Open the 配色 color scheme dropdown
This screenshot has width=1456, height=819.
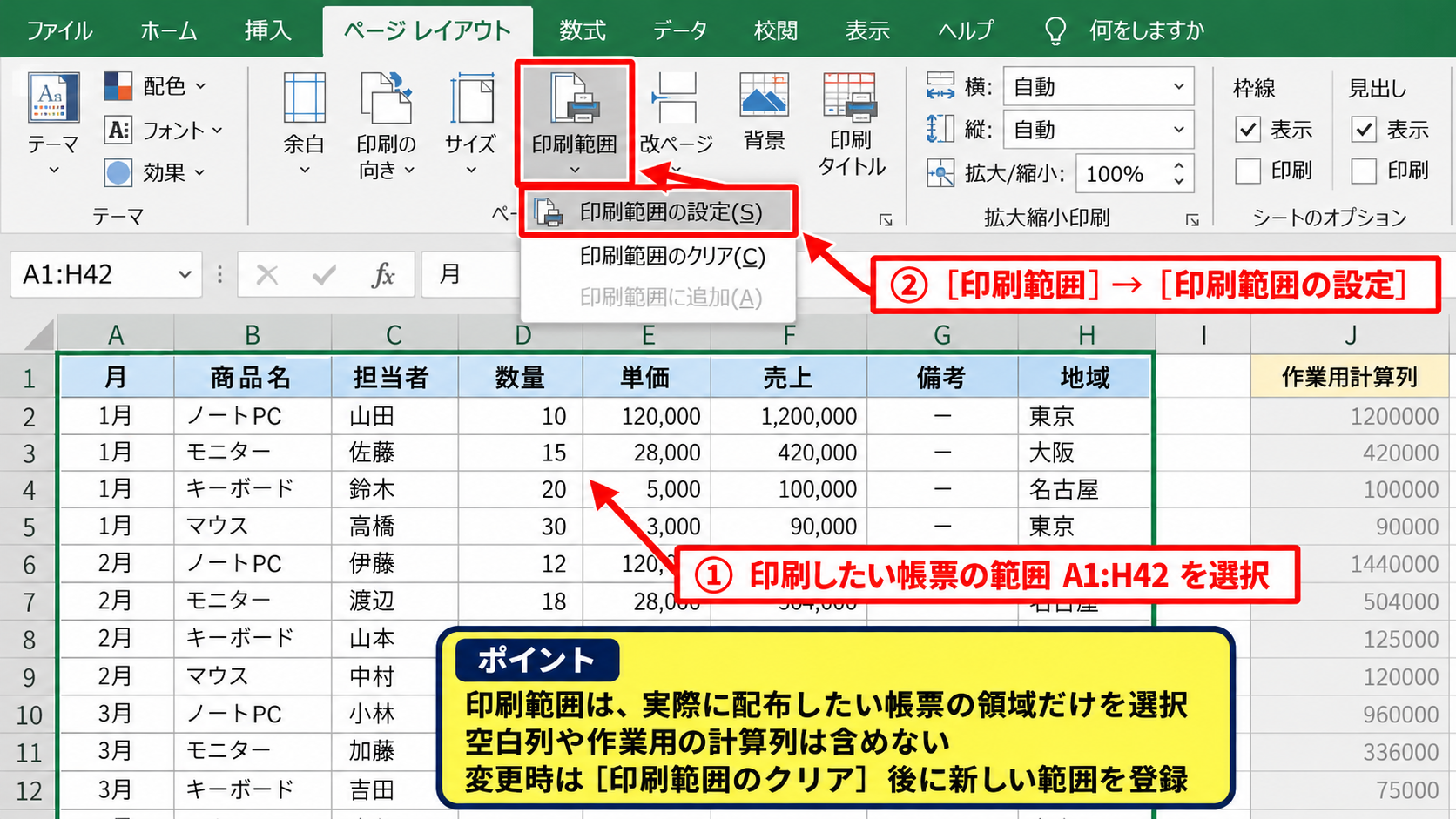click(x=156, y=86)
